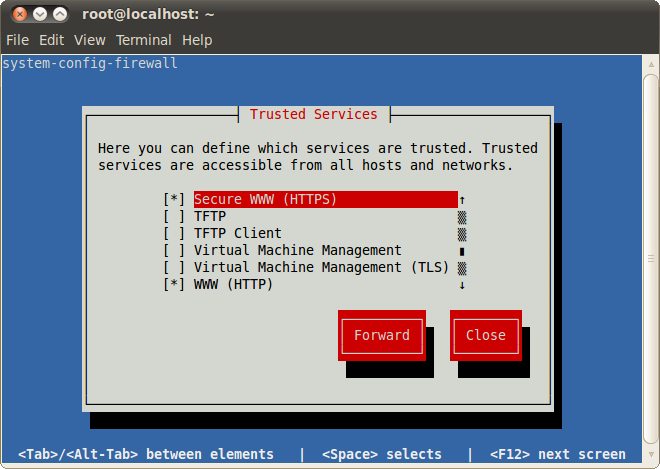Open the Edit menu
The width and height of the screenshot is (660, 469).
[51, 40]
